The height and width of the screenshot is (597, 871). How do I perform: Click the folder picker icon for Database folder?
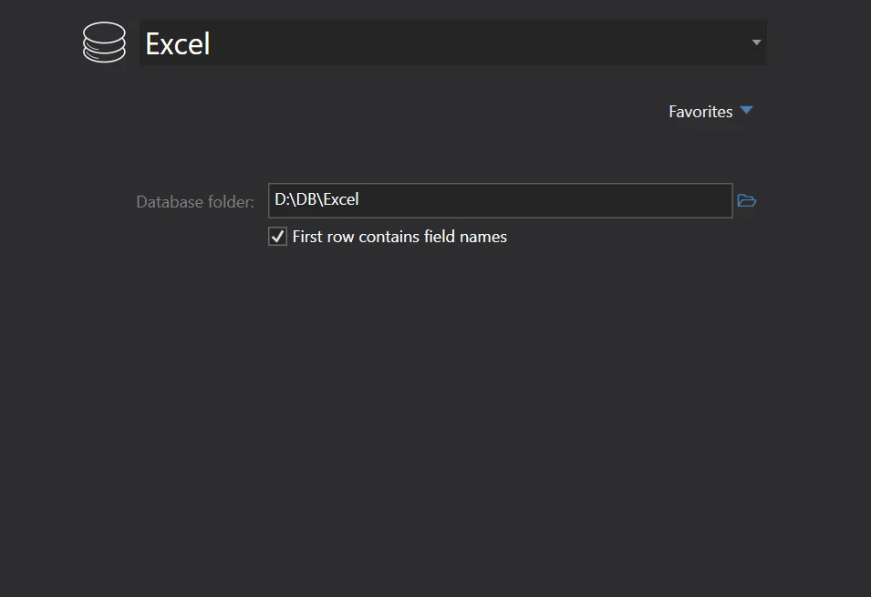click(747, 200)
